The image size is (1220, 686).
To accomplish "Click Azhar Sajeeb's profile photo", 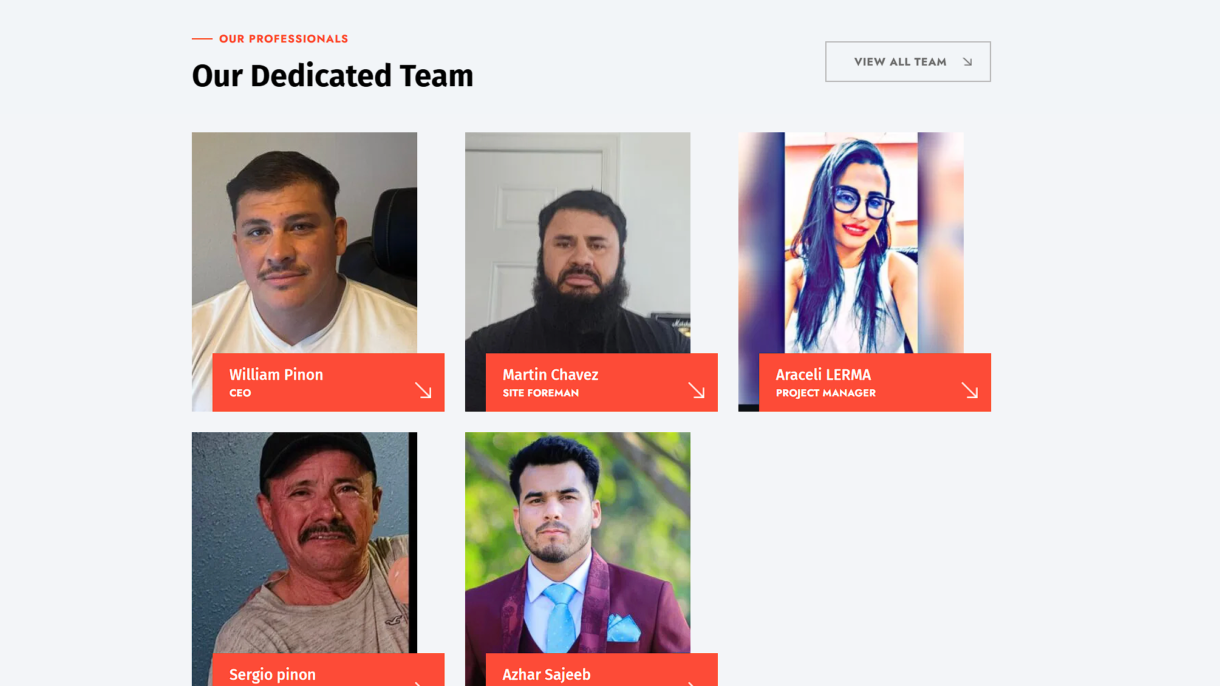I will click(577, 543).
